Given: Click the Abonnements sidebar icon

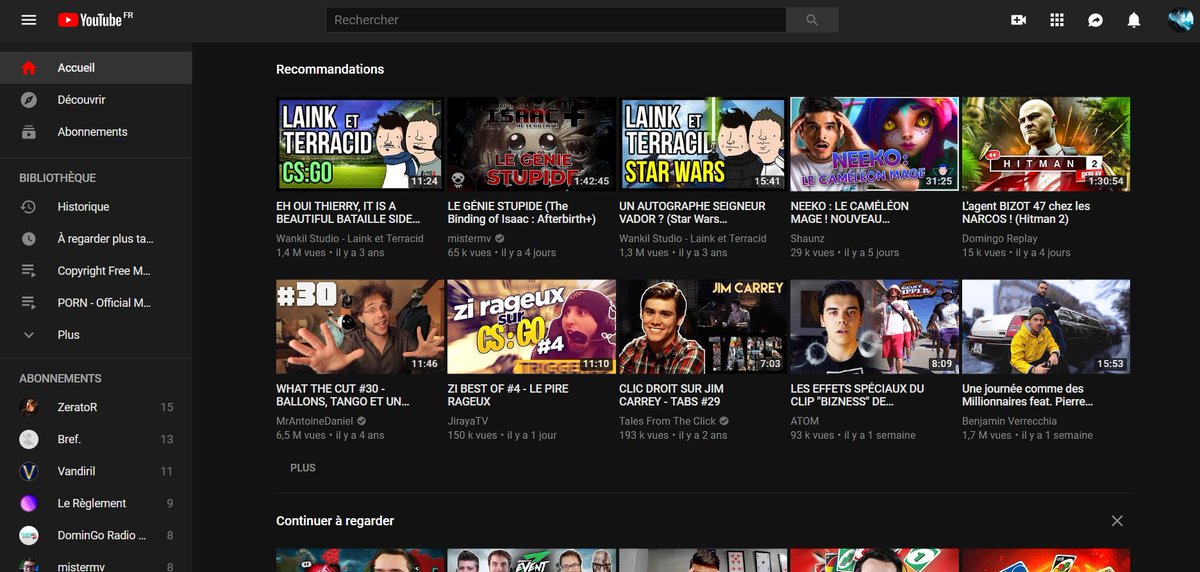Looking at the screenshot, I should pos(29,132).
